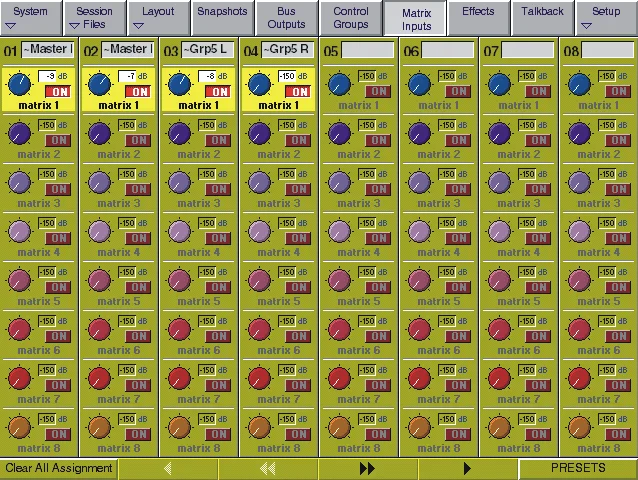
Task: Enable matrix 8 ON for channel 08
Action: pos(618,434)
